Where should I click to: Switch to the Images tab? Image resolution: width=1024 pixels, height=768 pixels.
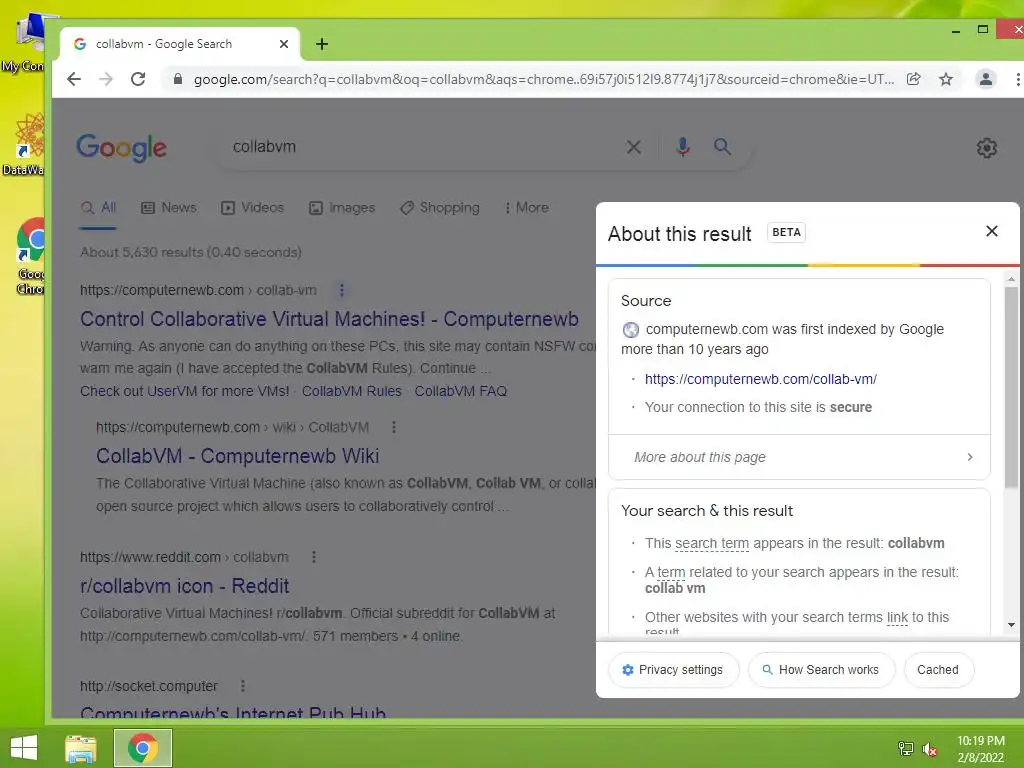[x=342, y=208]
